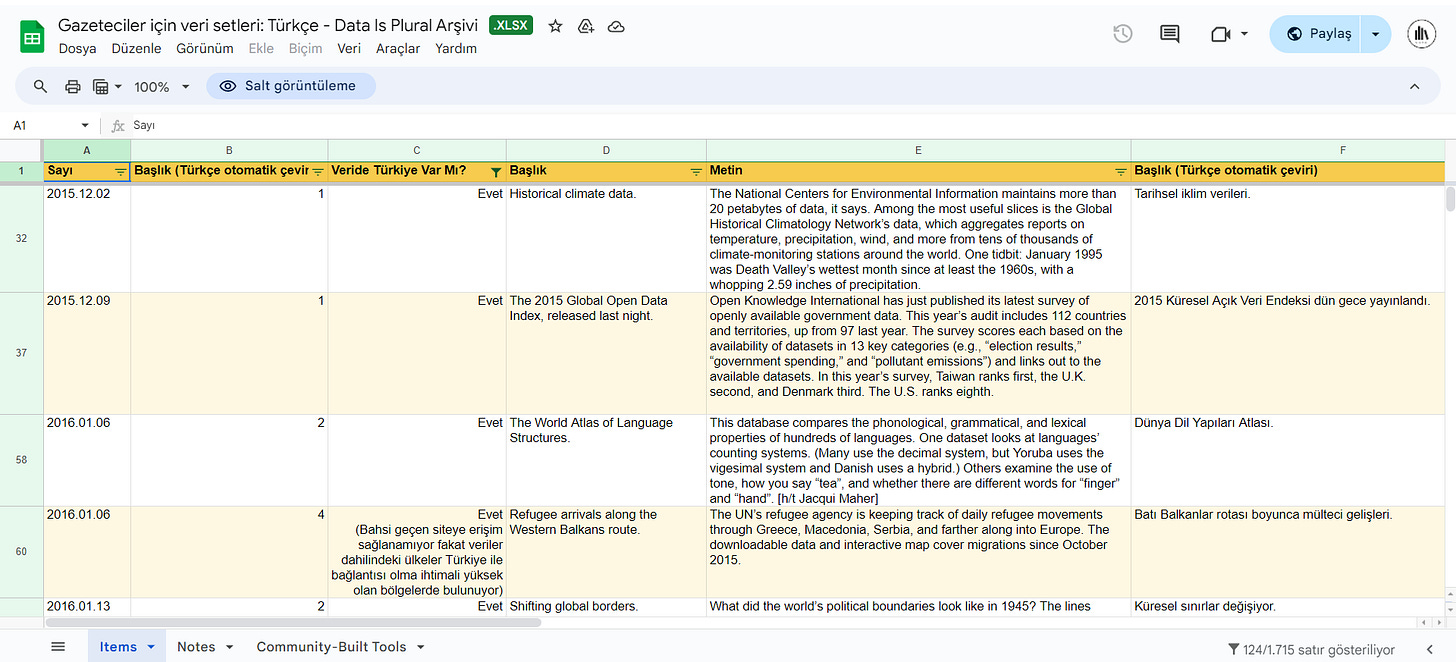The height and width of the screenshot is (662, 1456).
Task: Open the Dosya menu
Action: pos(78,48)
